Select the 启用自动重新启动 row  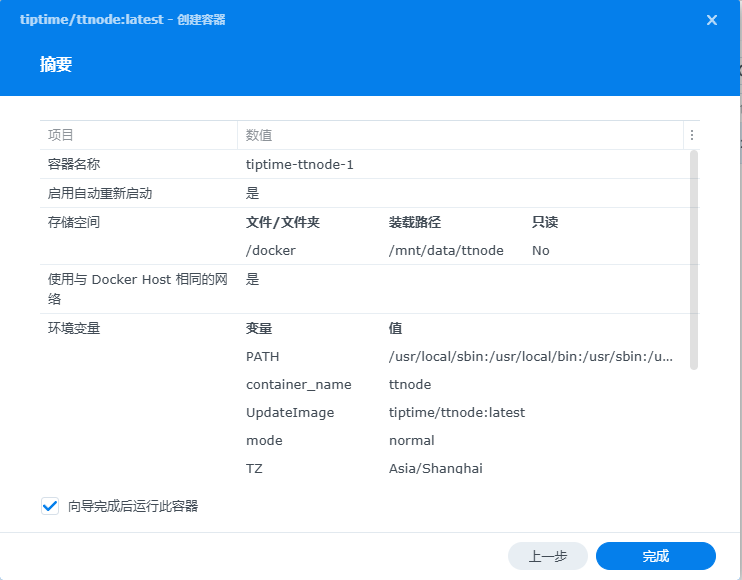(x=100, y=193)
